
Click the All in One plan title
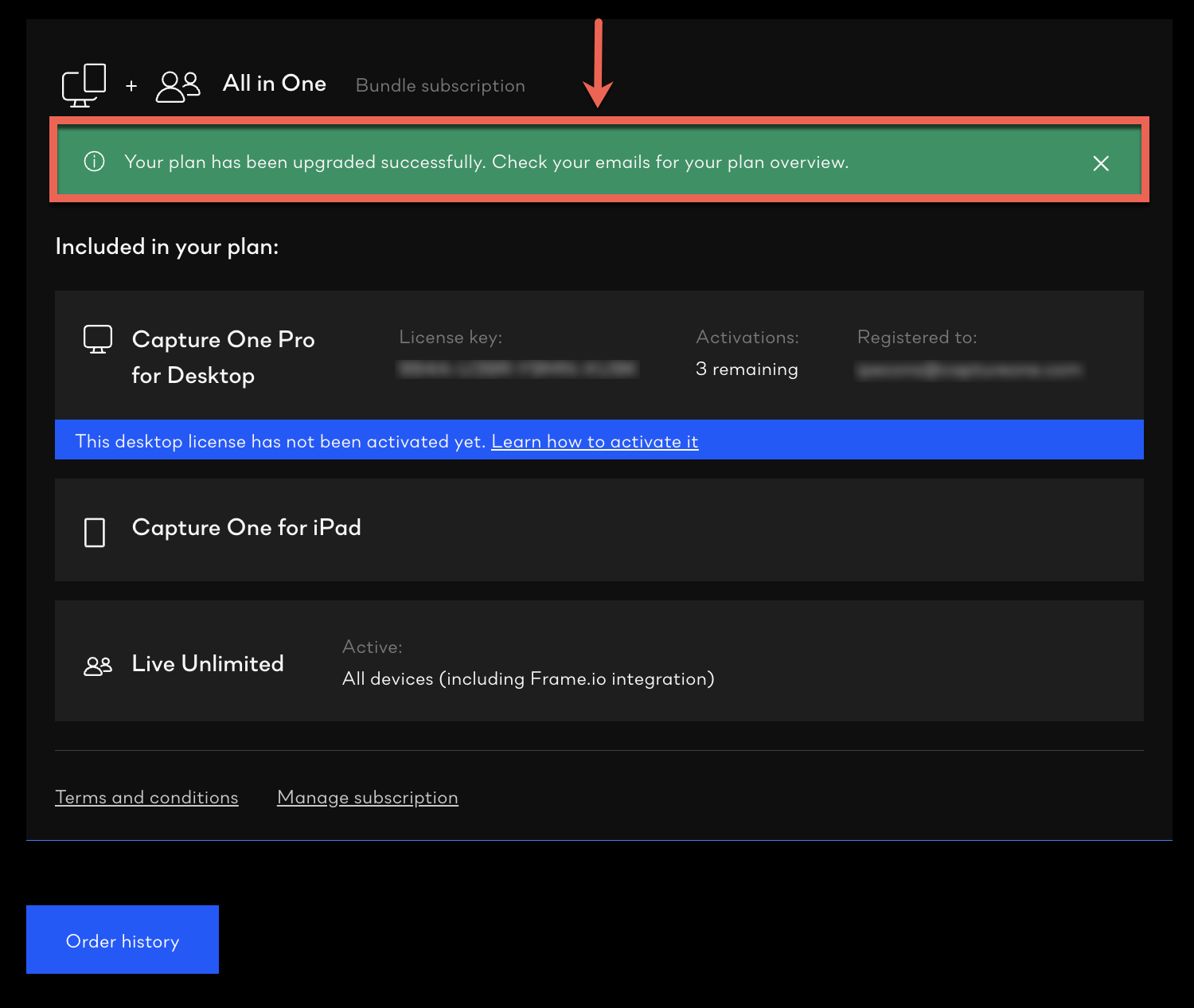pyautogui.click(x=275, y=84)
